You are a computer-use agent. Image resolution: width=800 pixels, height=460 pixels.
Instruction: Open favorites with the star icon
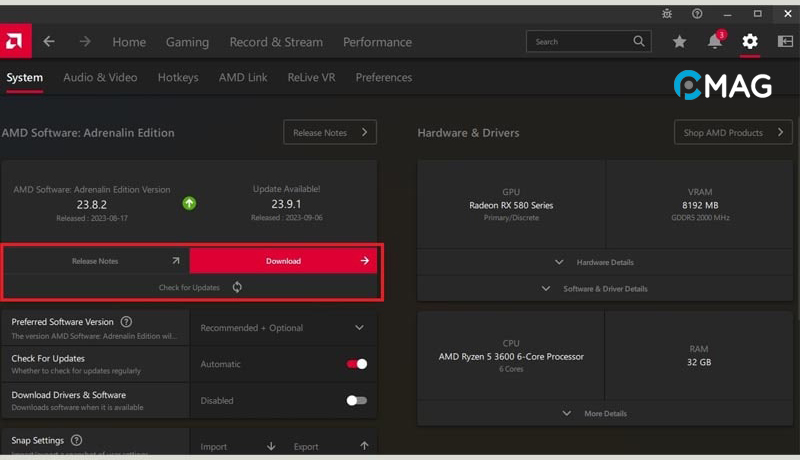point(680,42)
